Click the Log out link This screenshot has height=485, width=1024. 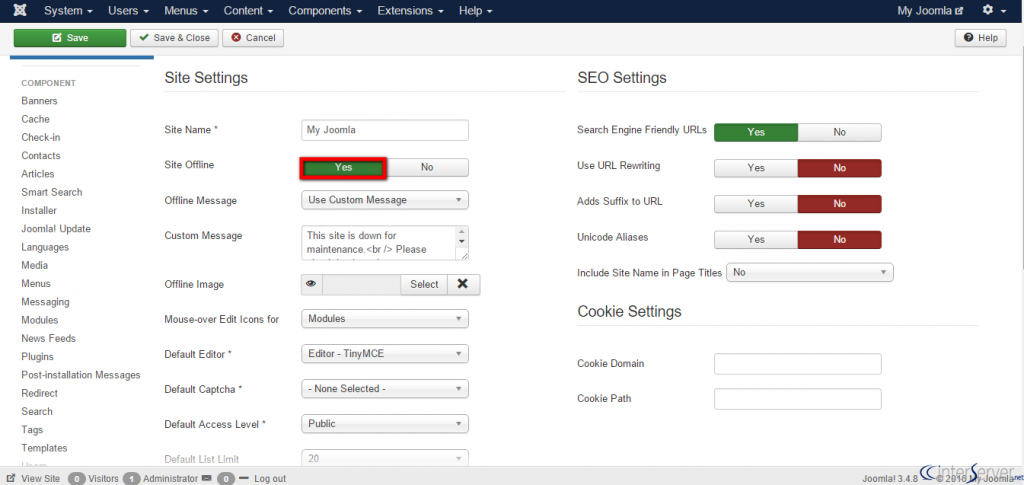click(x=270, y=478)
